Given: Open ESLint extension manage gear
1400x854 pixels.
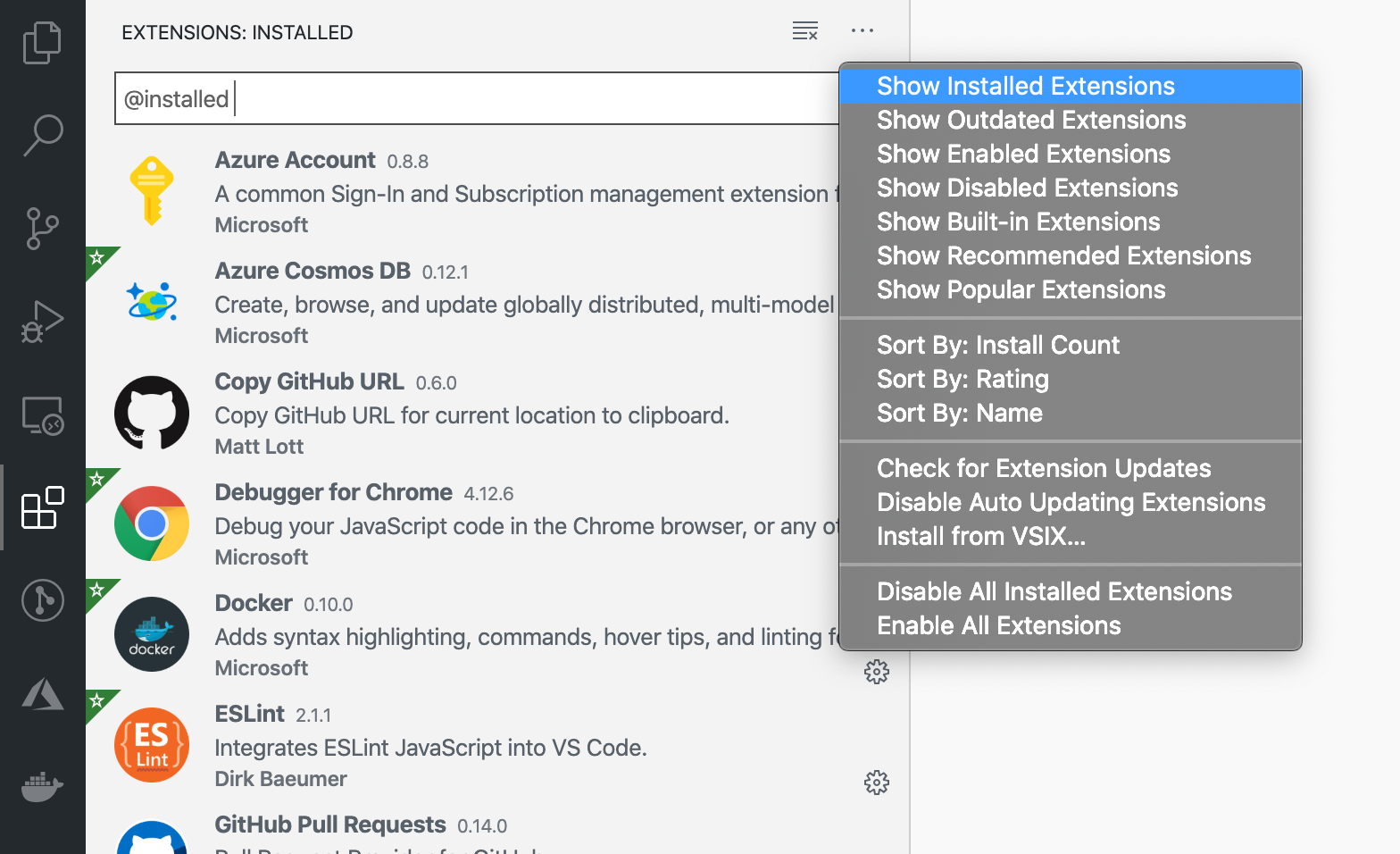Looking at the screenshot, I should coord(876,783).
